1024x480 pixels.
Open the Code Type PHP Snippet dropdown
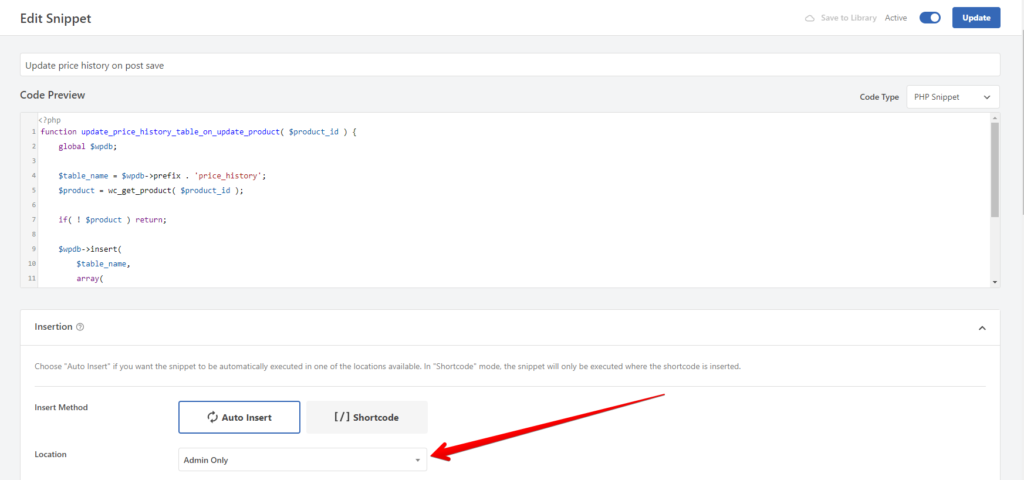coord(953,97)
